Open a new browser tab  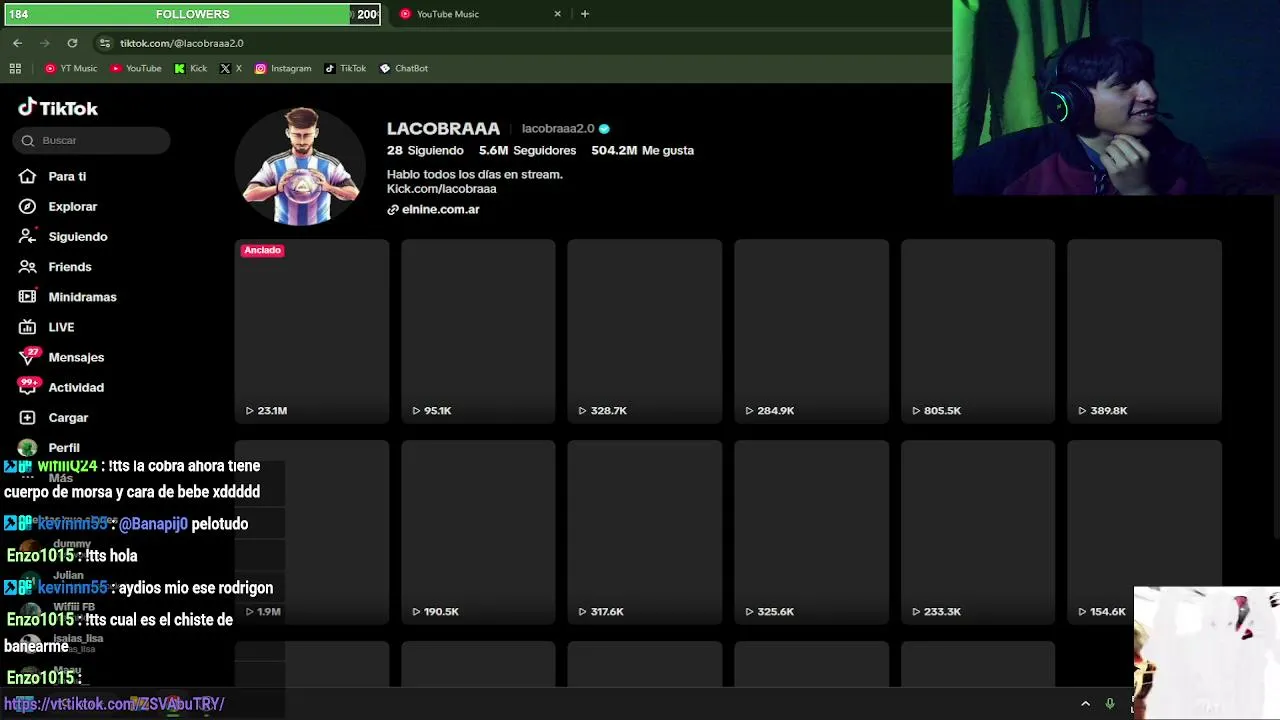[585, 14]
